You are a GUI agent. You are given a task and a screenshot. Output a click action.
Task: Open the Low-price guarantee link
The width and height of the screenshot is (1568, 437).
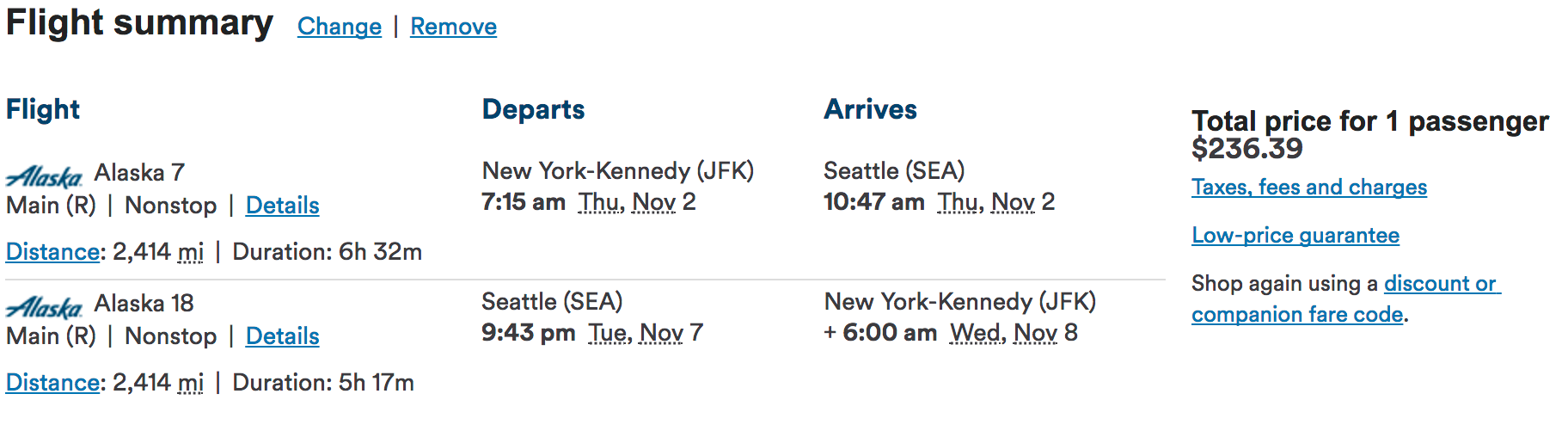pos(1295,236)
